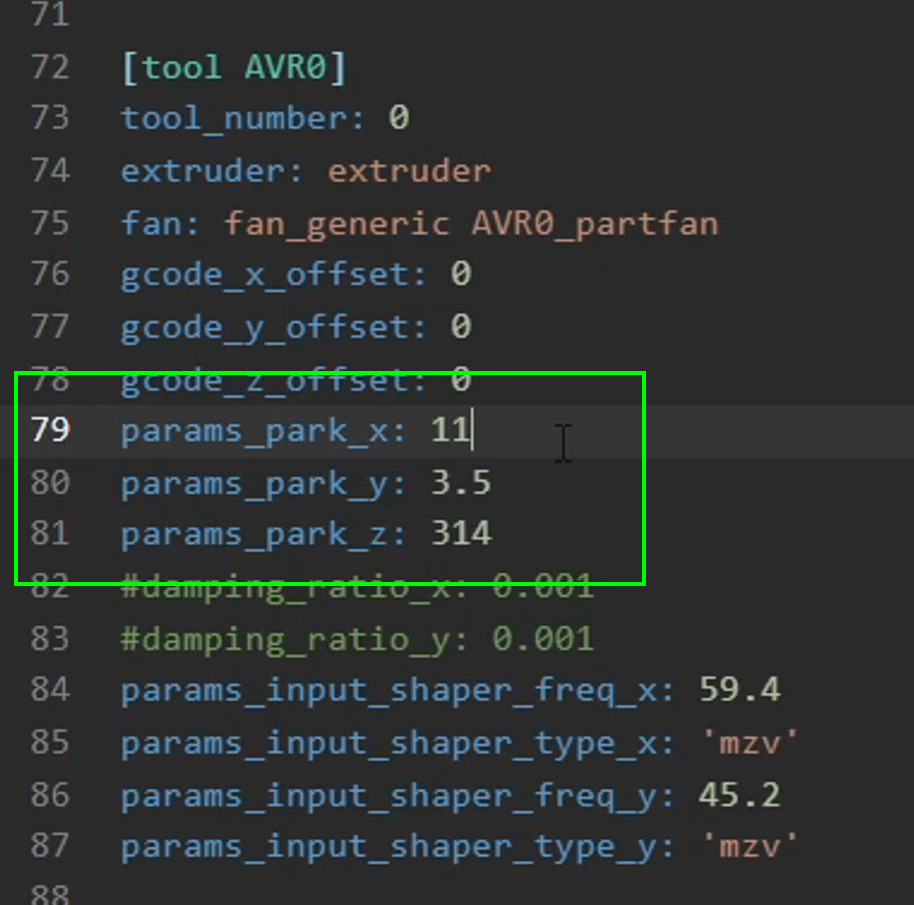Click line number 87 in the gutter
The width and height of the screenshot is (914, 905).
click(50, 847)
